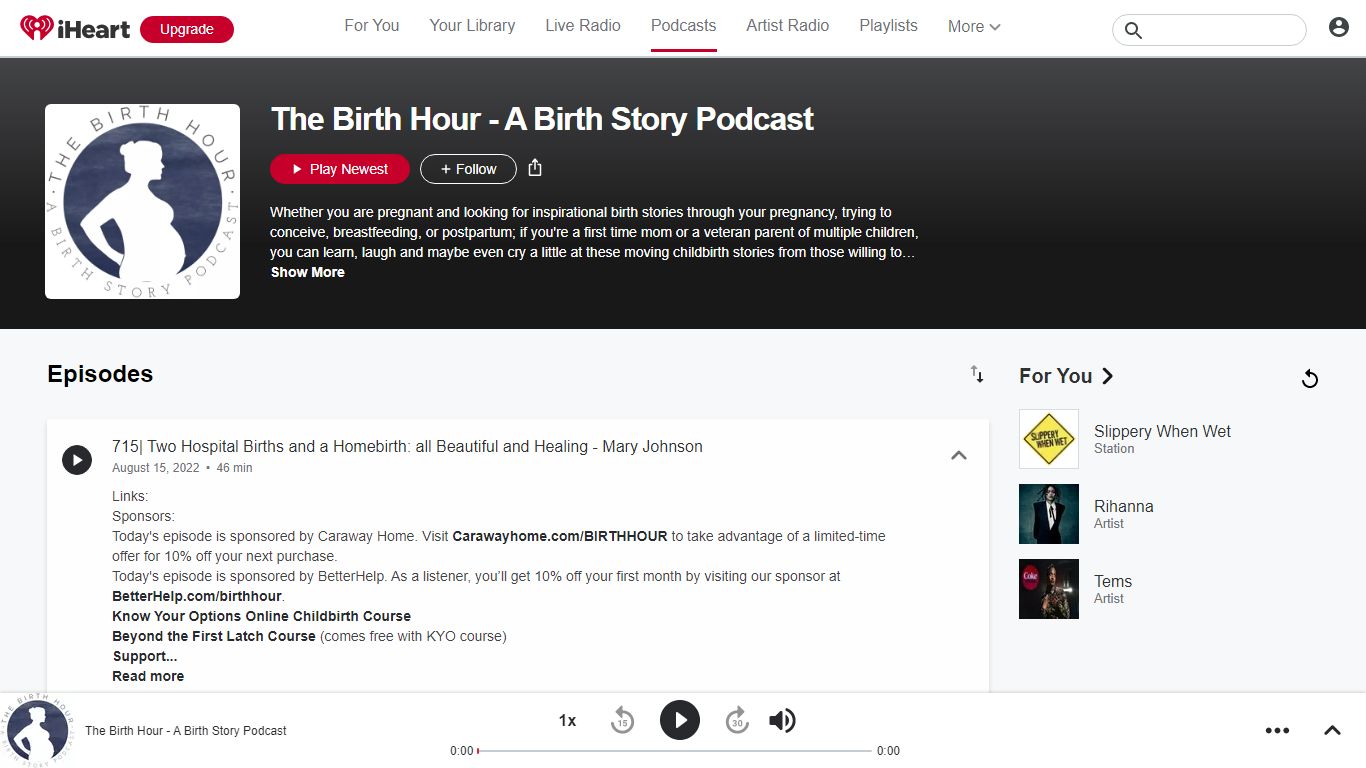The image size is (1366, 768).
Task: Follow The Birth Hour podcast
Action: pos(468,169)
